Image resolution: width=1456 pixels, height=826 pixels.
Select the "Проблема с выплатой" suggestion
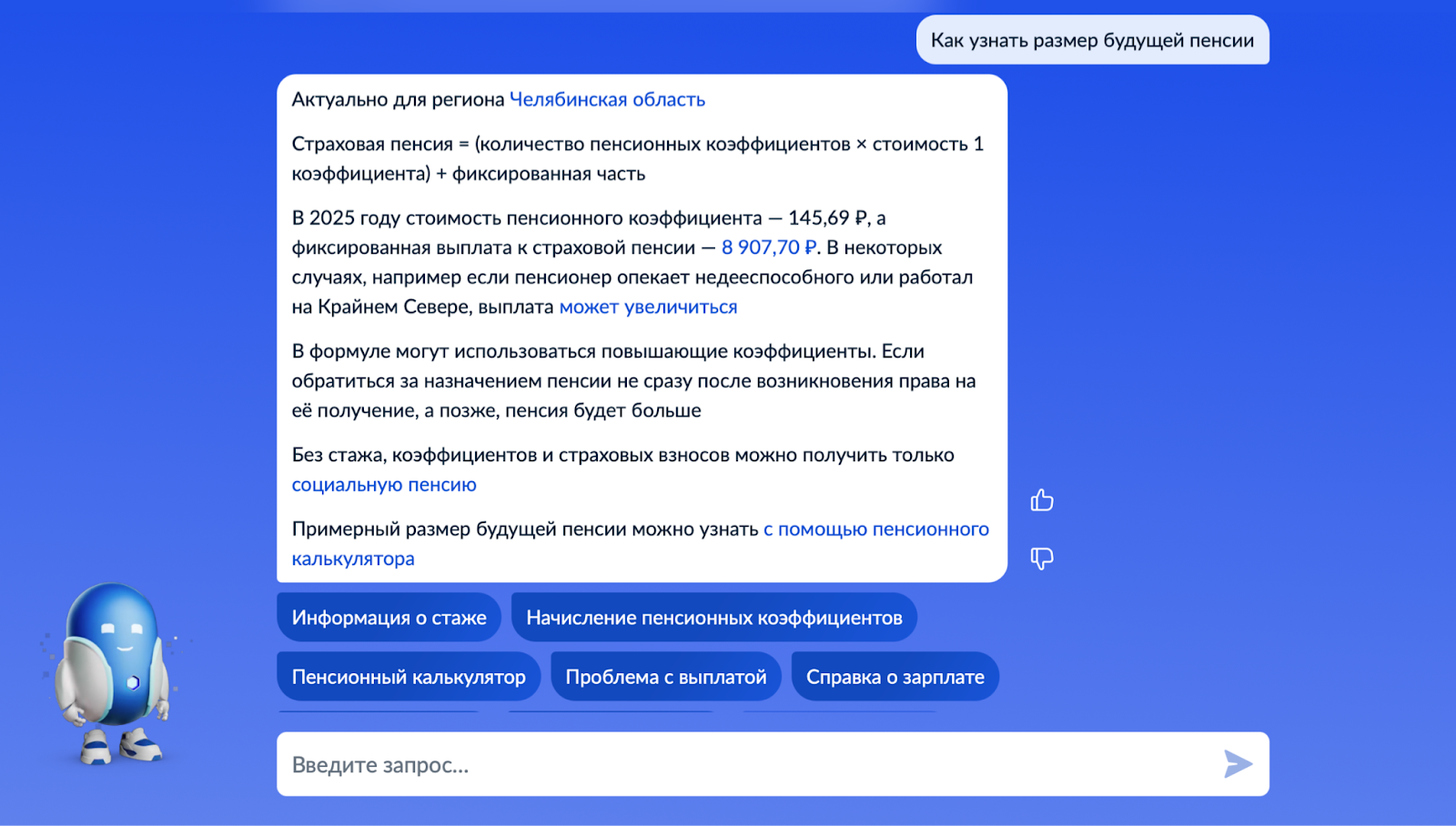pyautogui.click(x=665, y=677)
